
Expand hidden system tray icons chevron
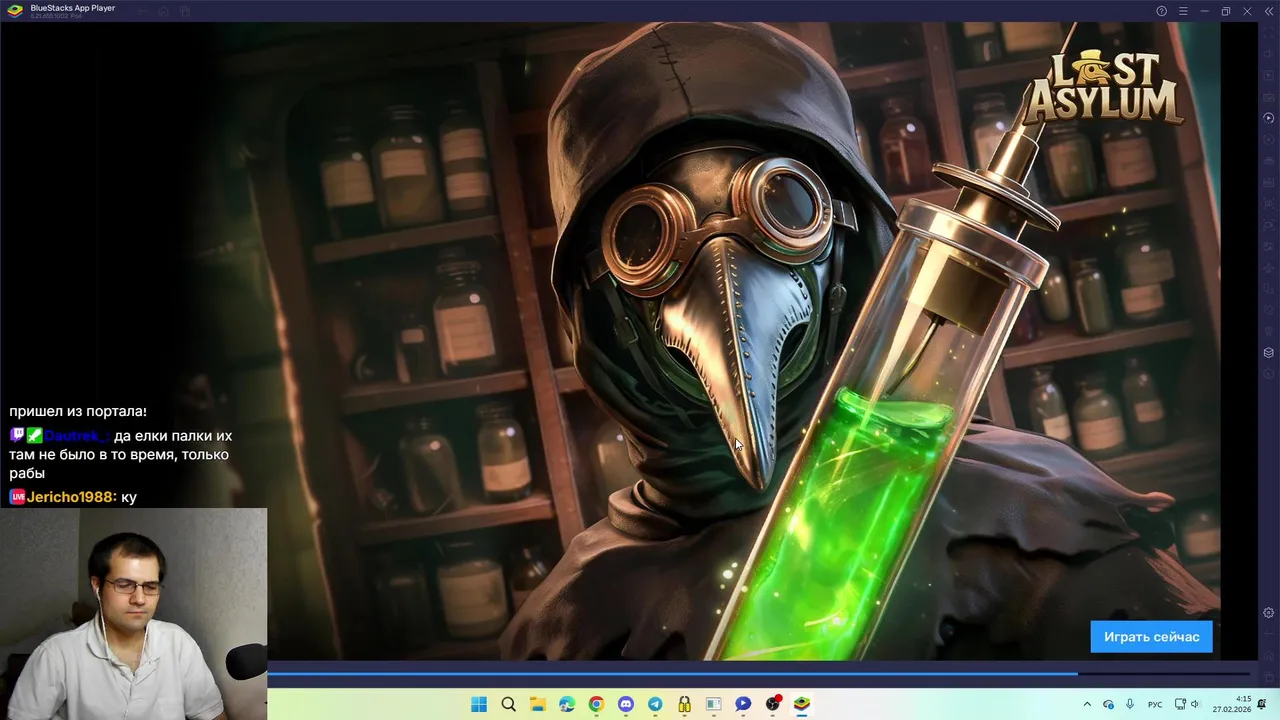pos(1087,704)
